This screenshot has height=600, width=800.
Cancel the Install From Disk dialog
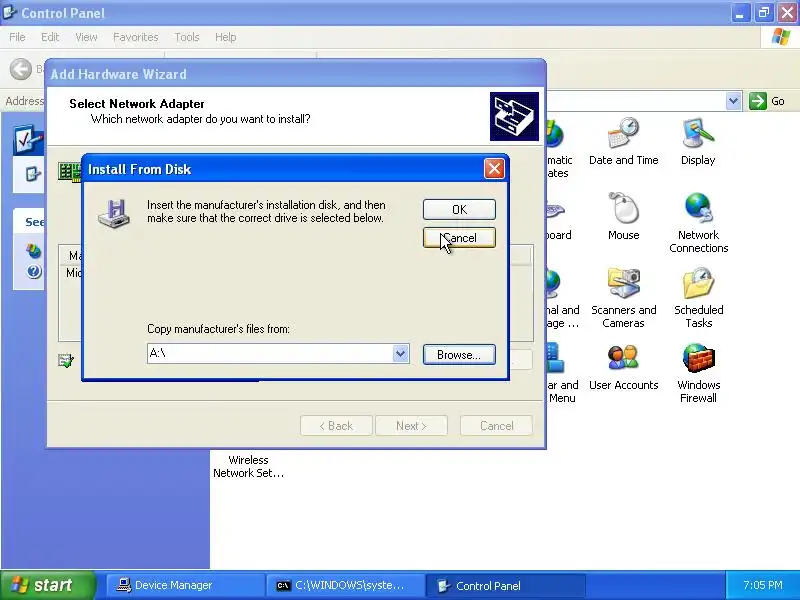[459, 238]
